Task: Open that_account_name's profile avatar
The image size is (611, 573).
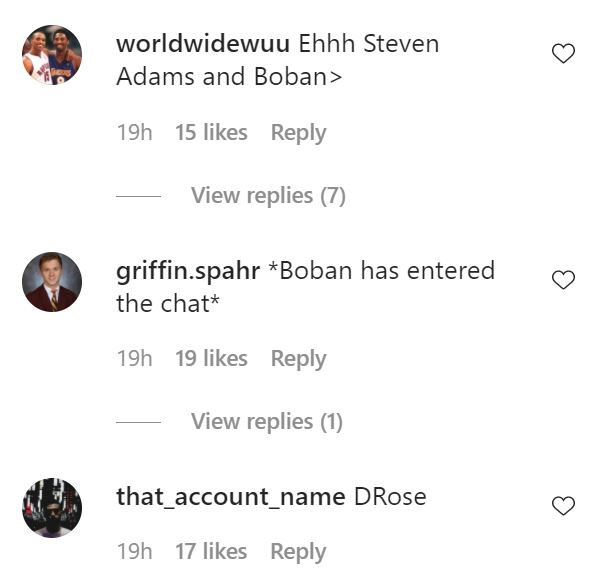Action: [52, 508]
